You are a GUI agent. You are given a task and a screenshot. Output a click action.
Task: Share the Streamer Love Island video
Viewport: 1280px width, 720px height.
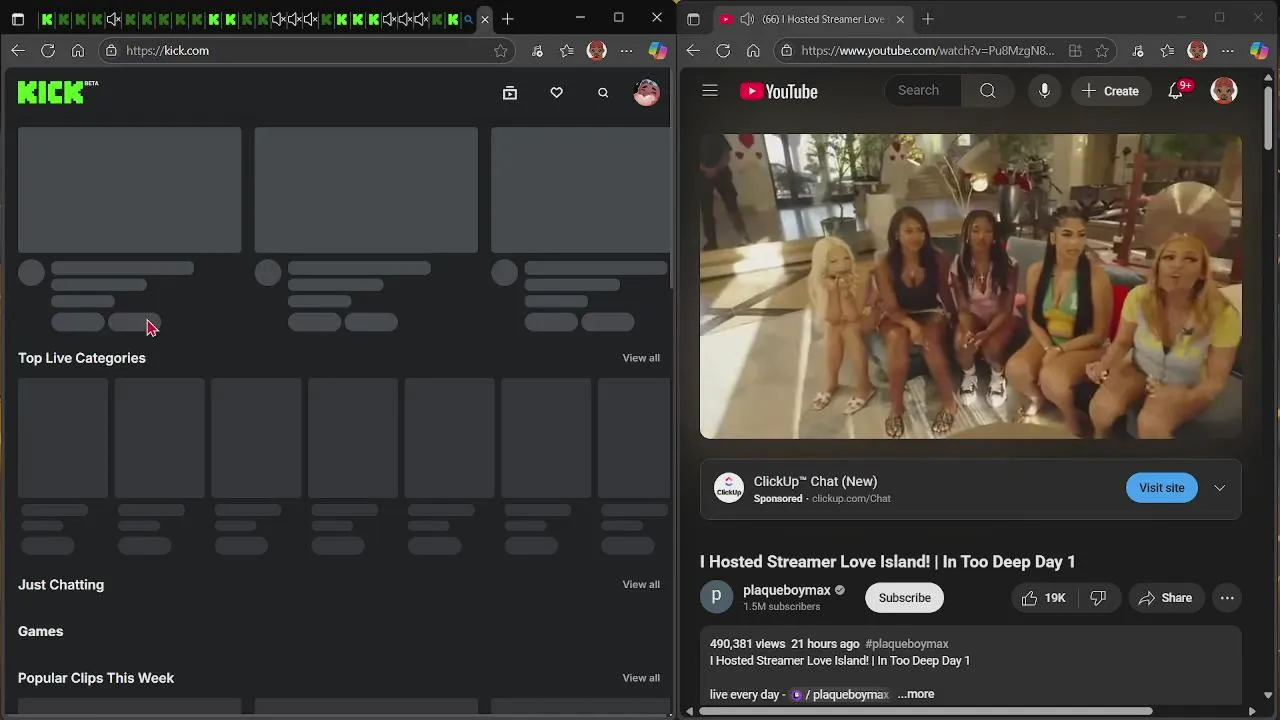click(1165, 598)
